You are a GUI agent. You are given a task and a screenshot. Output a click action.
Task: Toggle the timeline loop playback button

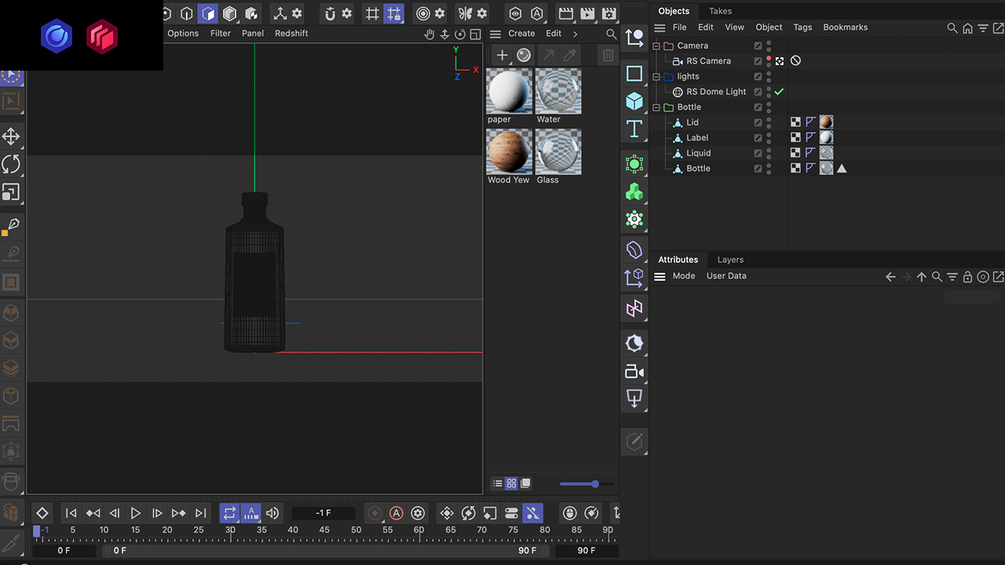click(x=229, y=513)
